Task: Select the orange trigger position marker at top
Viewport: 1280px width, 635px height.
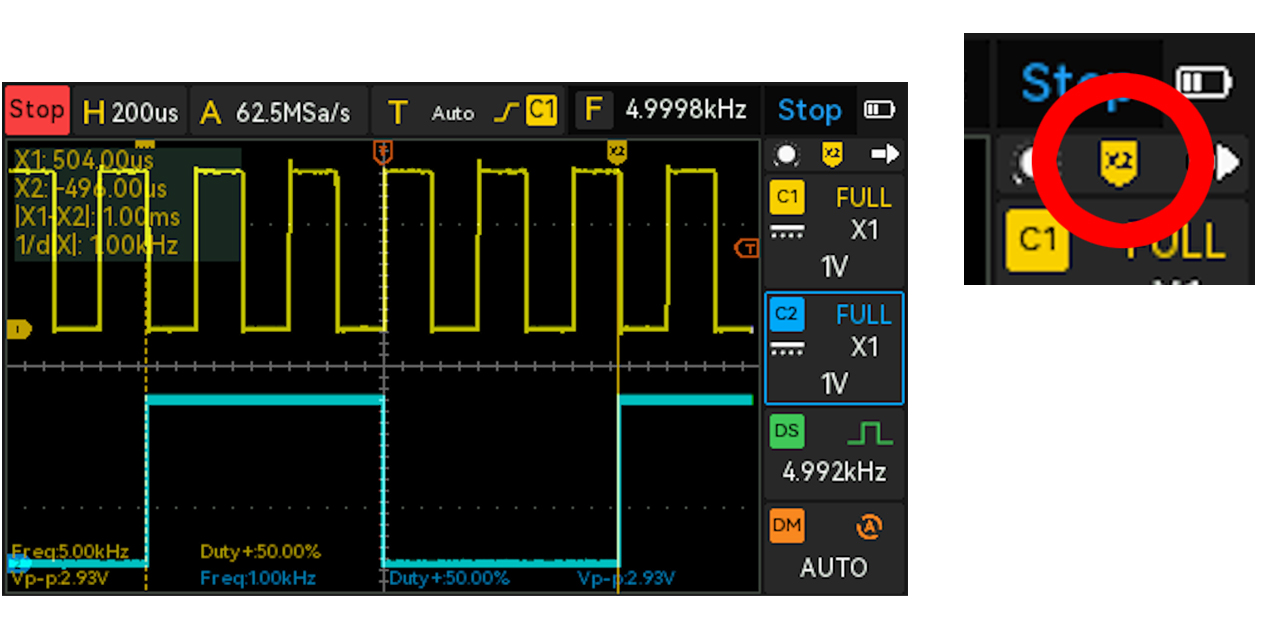Action: (382, 152)
